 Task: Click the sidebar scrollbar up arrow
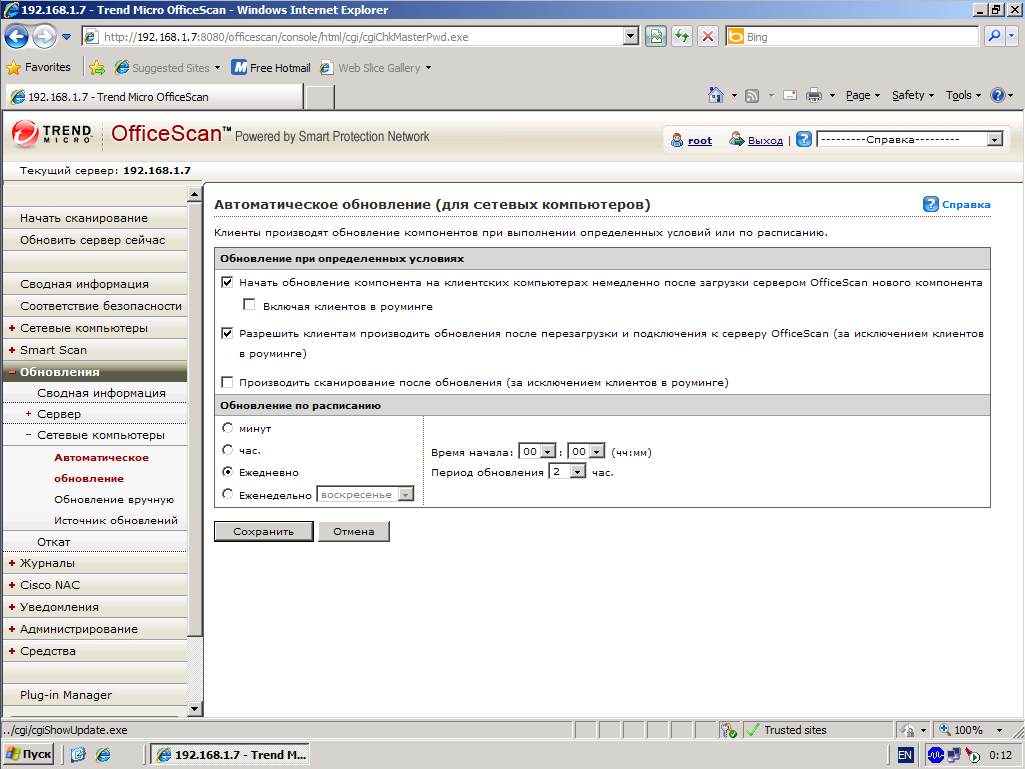(x=194, y=194)
